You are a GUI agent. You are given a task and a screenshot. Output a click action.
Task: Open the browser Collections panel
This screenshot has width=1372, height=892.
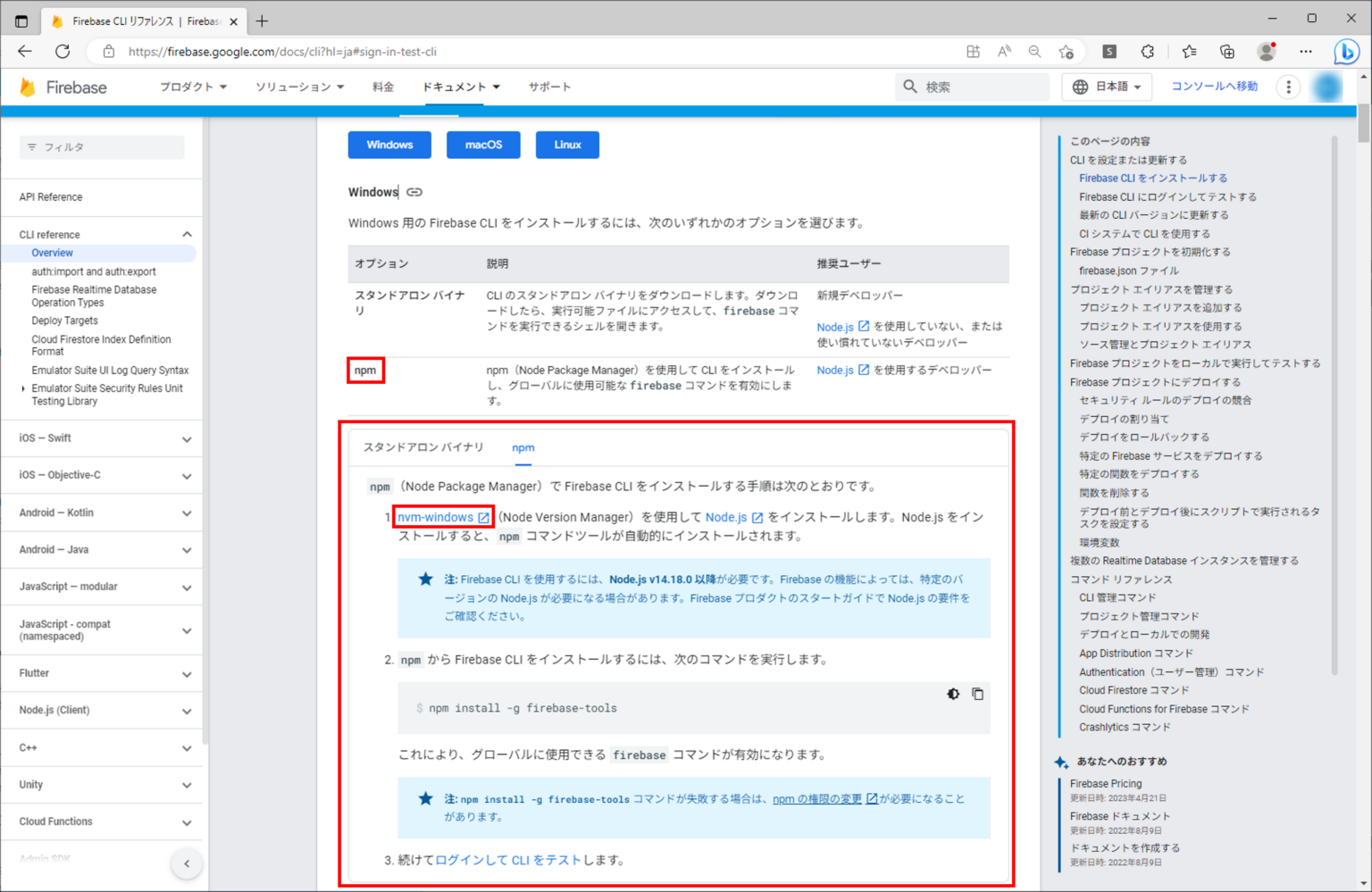pos(1227,51)
